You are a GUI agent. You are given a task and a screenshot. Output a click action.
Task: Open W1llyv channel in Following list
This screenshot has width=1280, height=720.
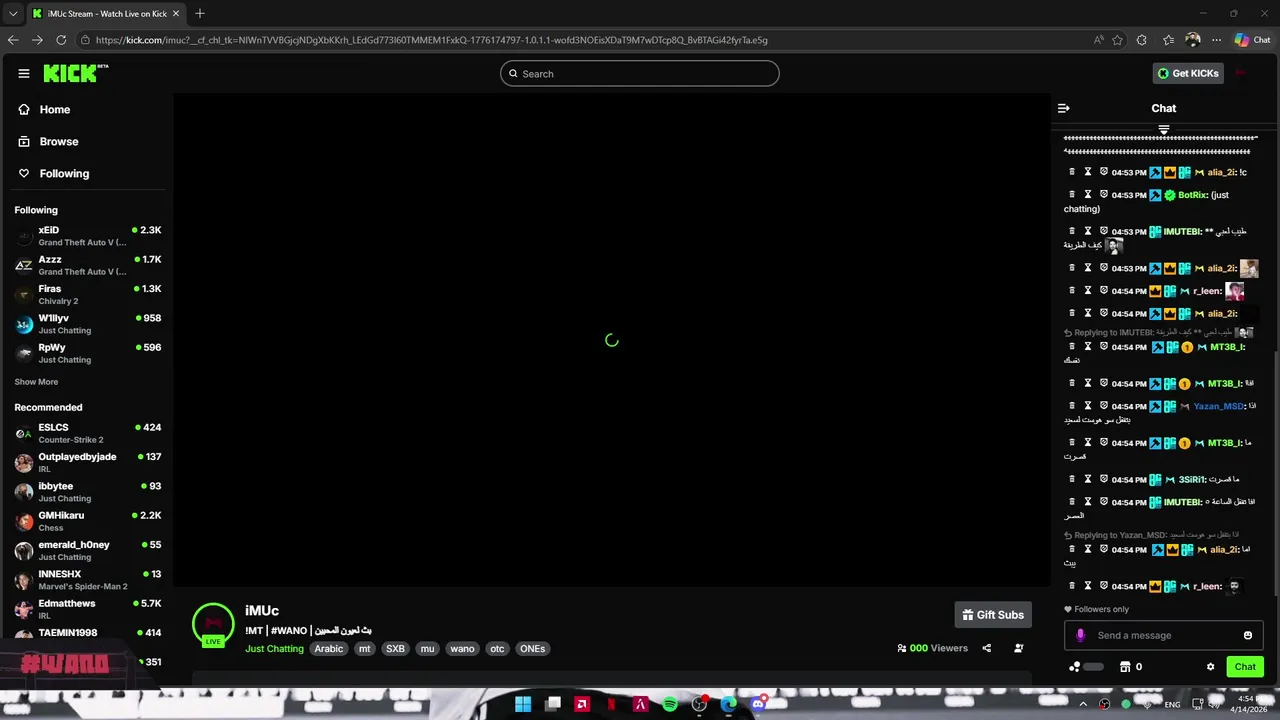88,324
